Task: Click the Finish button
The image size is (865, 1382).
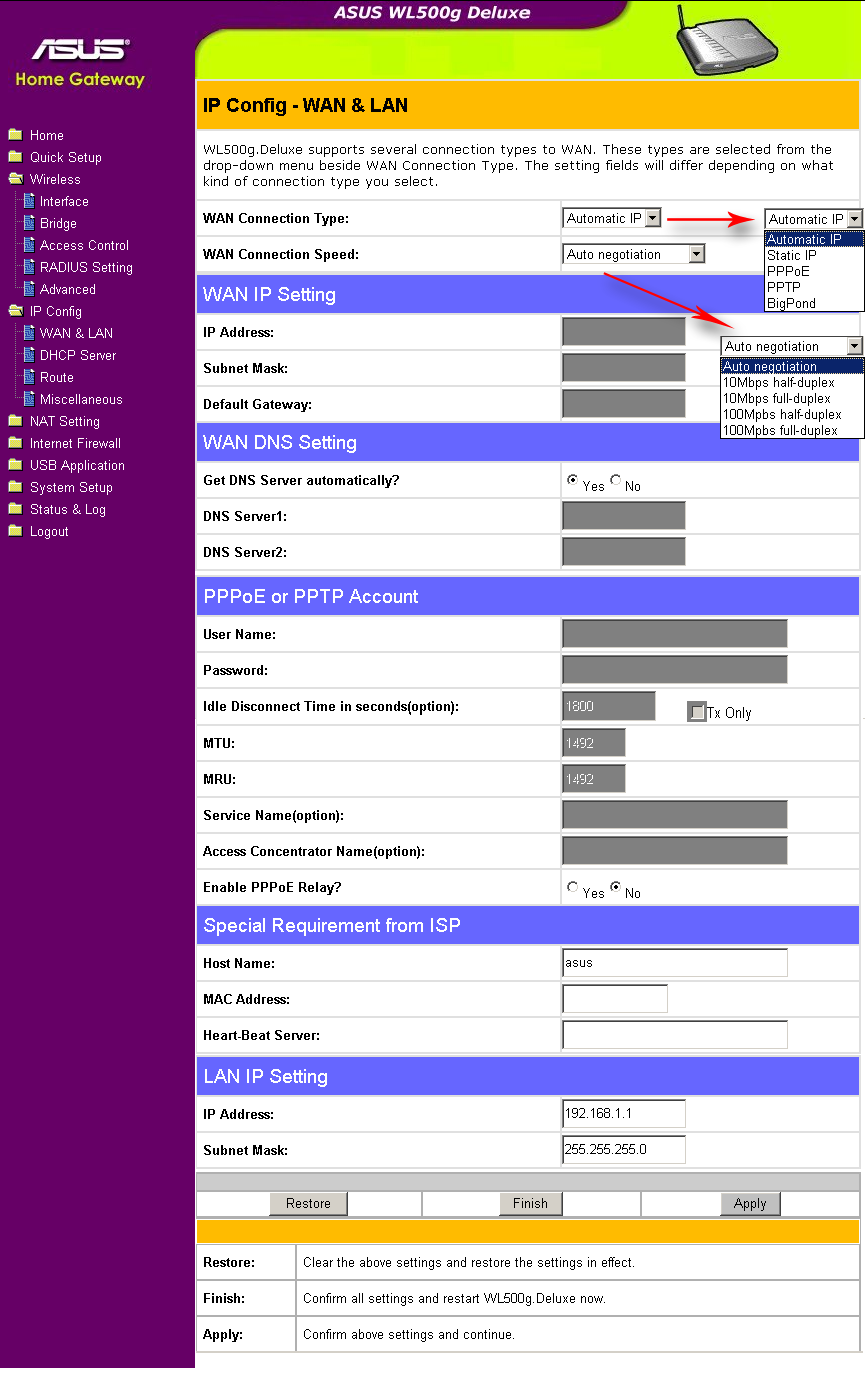Action: (531, 1203)
